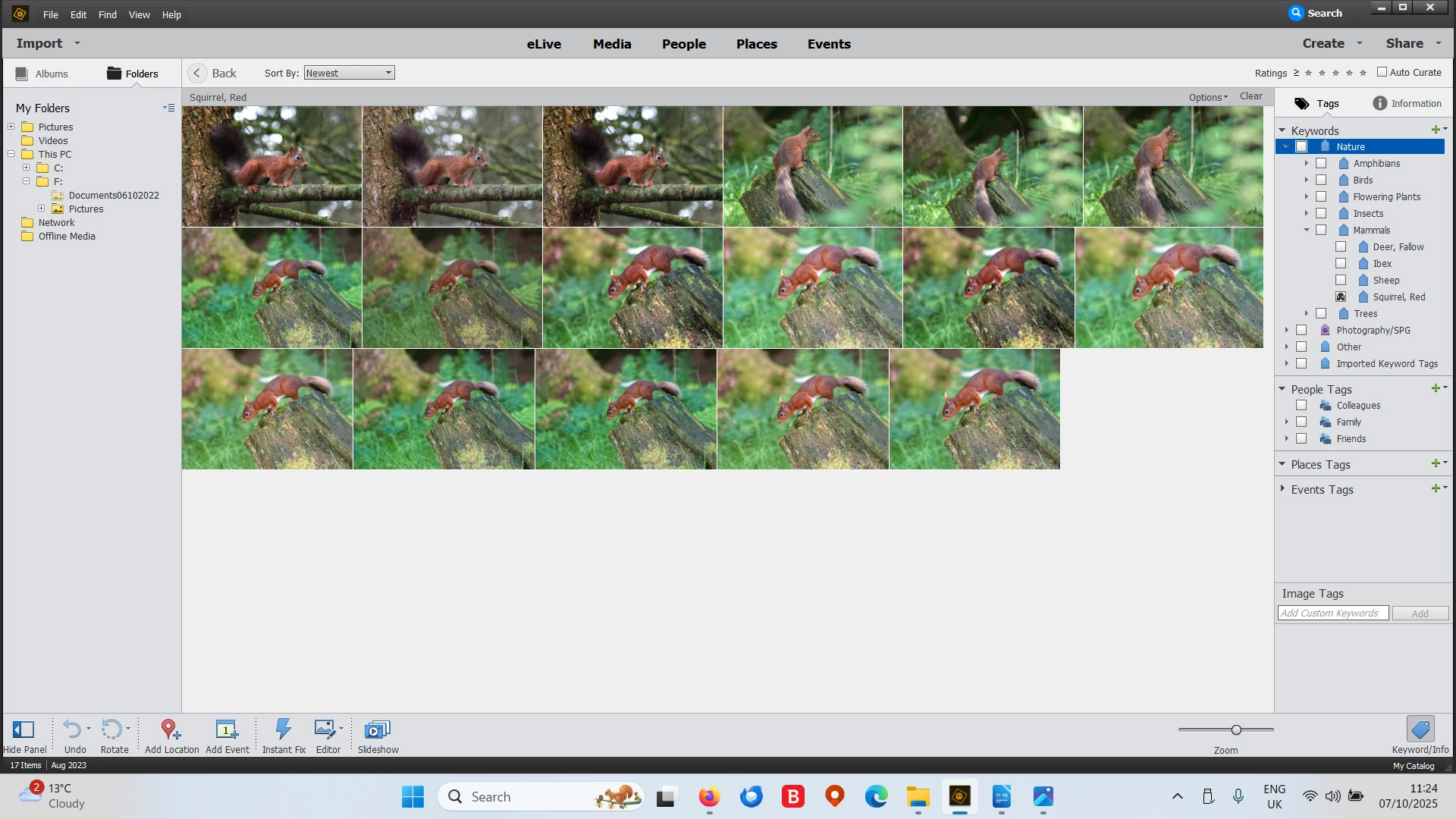This screenshot has width=1456, height=819.
Task: Click the Keyword/Info tag icon
Action: point(1420,730)
